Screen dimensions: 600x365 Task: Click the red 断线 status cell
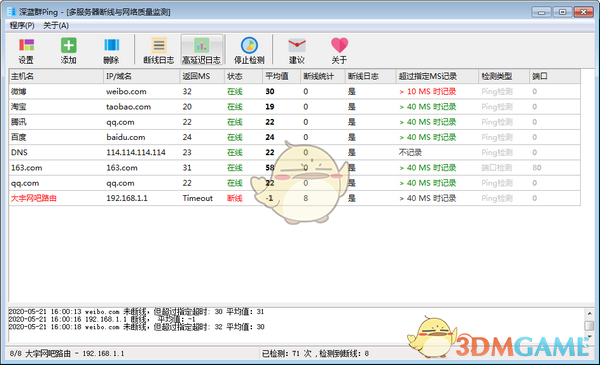click(x=235, y=198)
